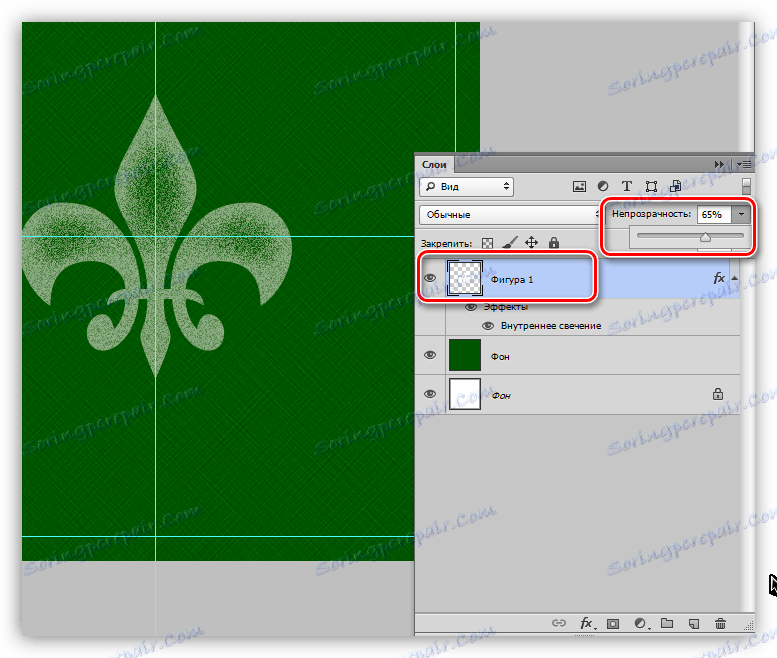This screenshot has height=658, width=777.
Task: Create new fill or adjustment layer
Action: click(x=641, y=623)
